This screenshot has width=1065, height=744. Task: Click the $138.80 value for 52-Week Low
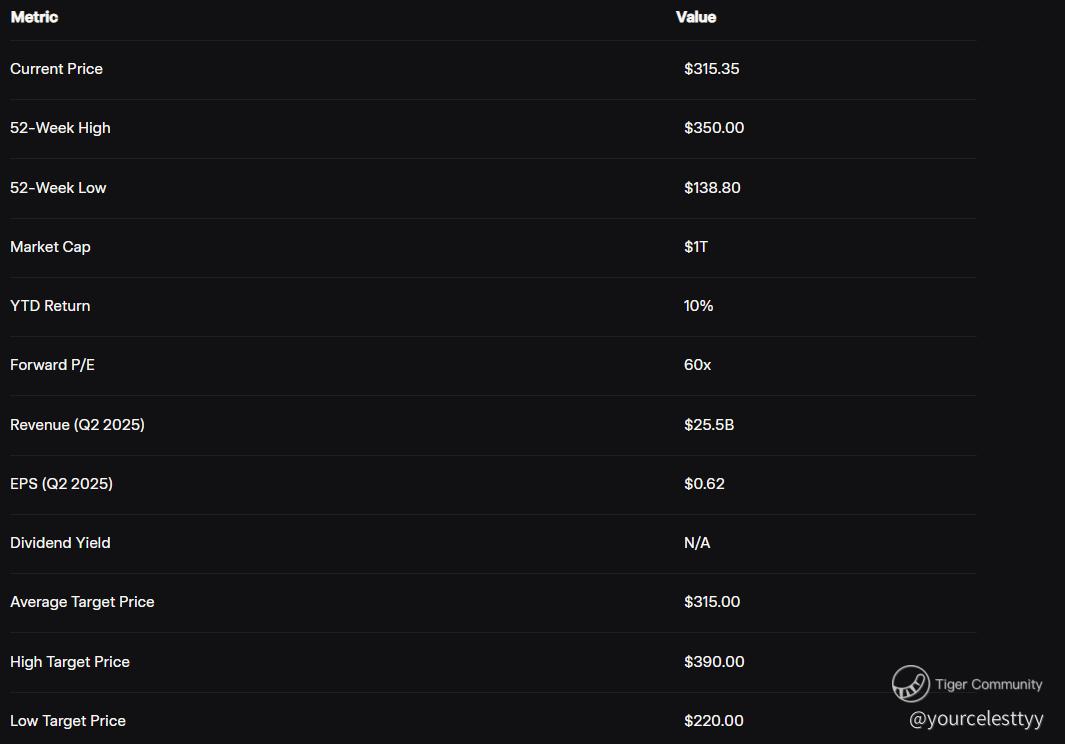click(712, 188)
